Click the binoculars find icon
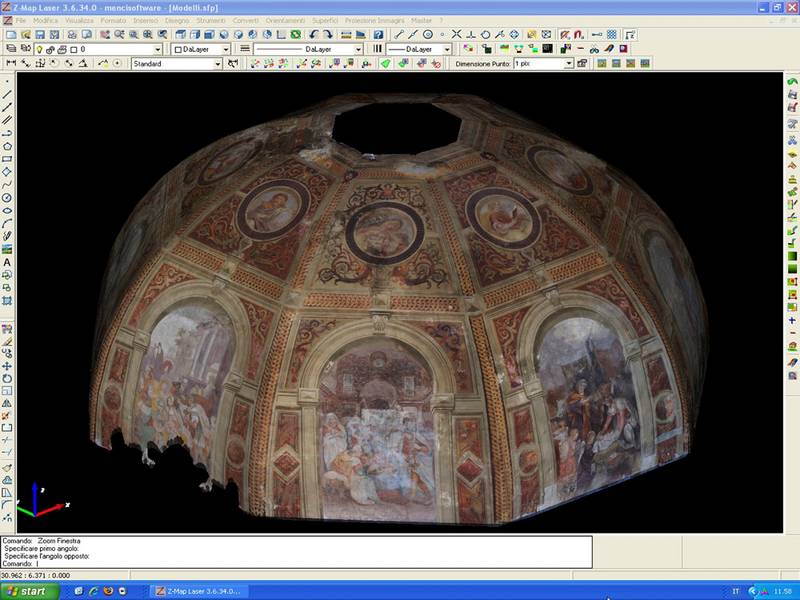The width and height of the screenshot is (800, 600). point(594,49)
